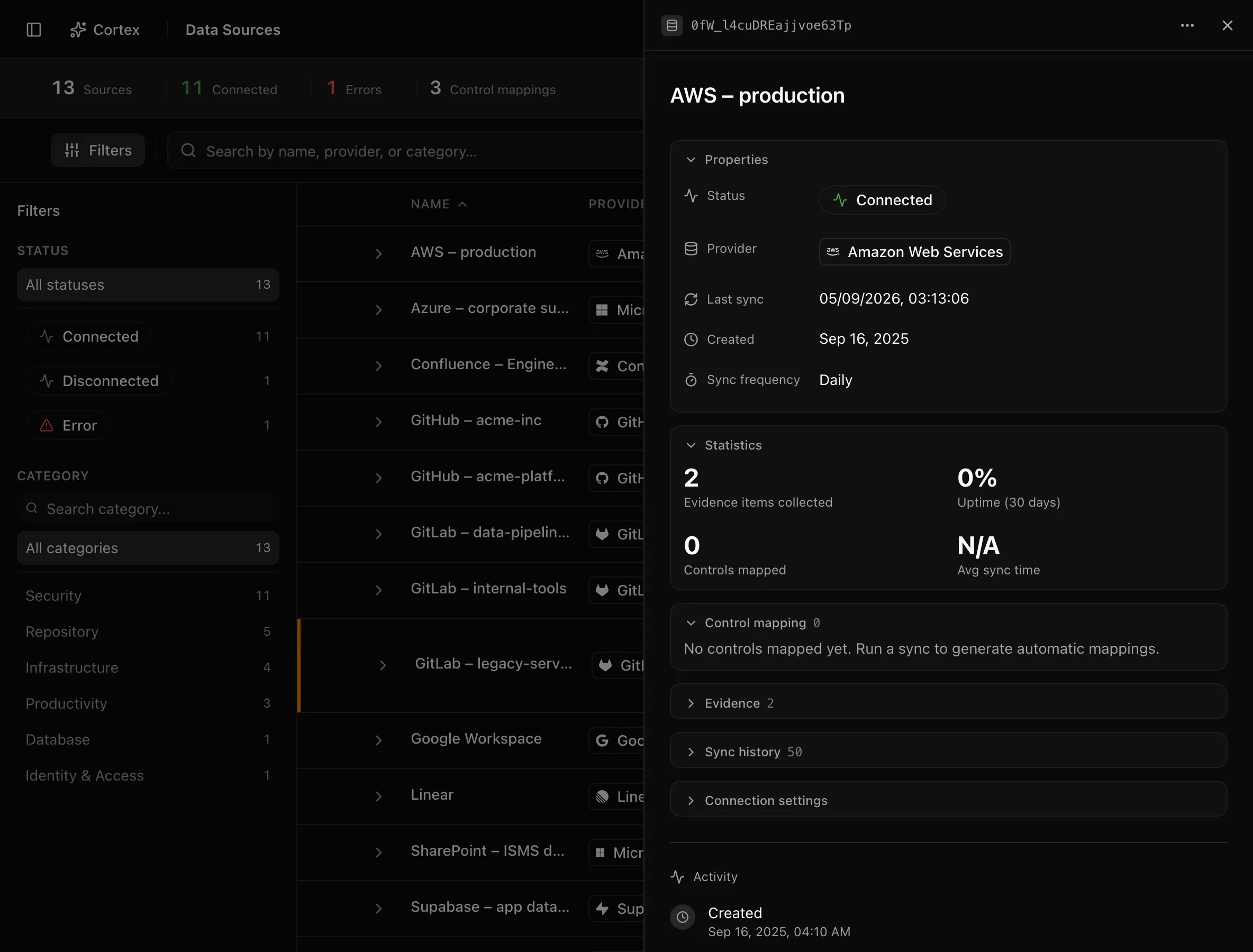This screenshot has width=1253, height=952.
Task: Sort by the NAME column header
Action: coord(439,204)
